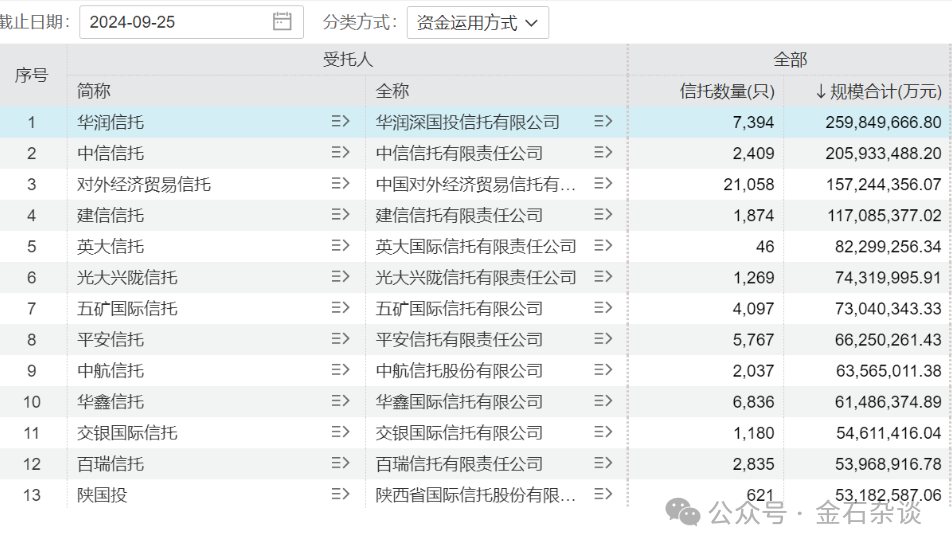This screenshot has width=952, height=551.
Task: Click the 受托人 group header
Action: [x=347, y=59]
